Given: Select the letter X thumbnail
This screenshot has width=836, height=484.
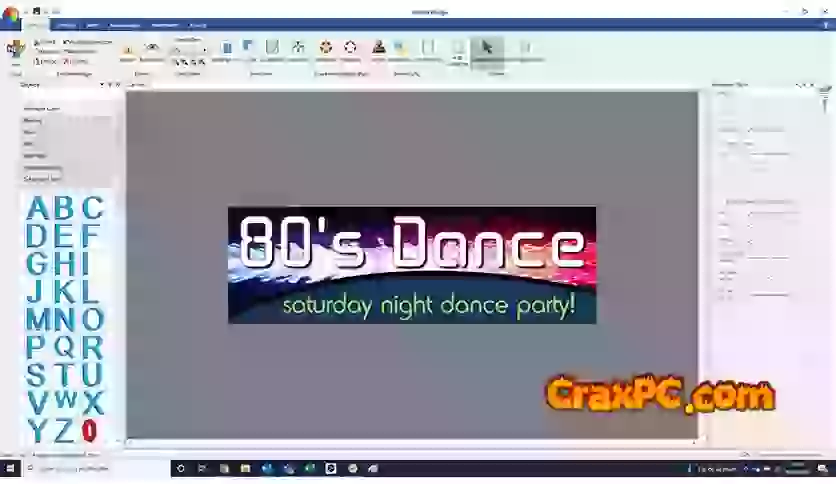Looking at the screenshot, I should (x=93, y=402).
